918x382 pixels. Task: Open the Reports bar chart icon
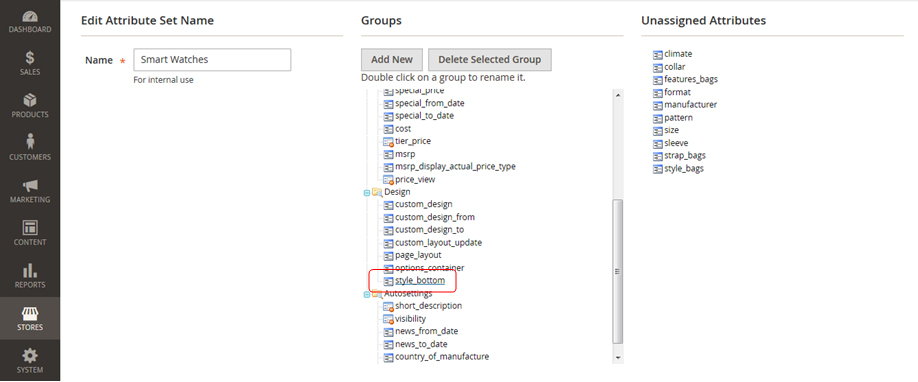[x=30, y=270]
